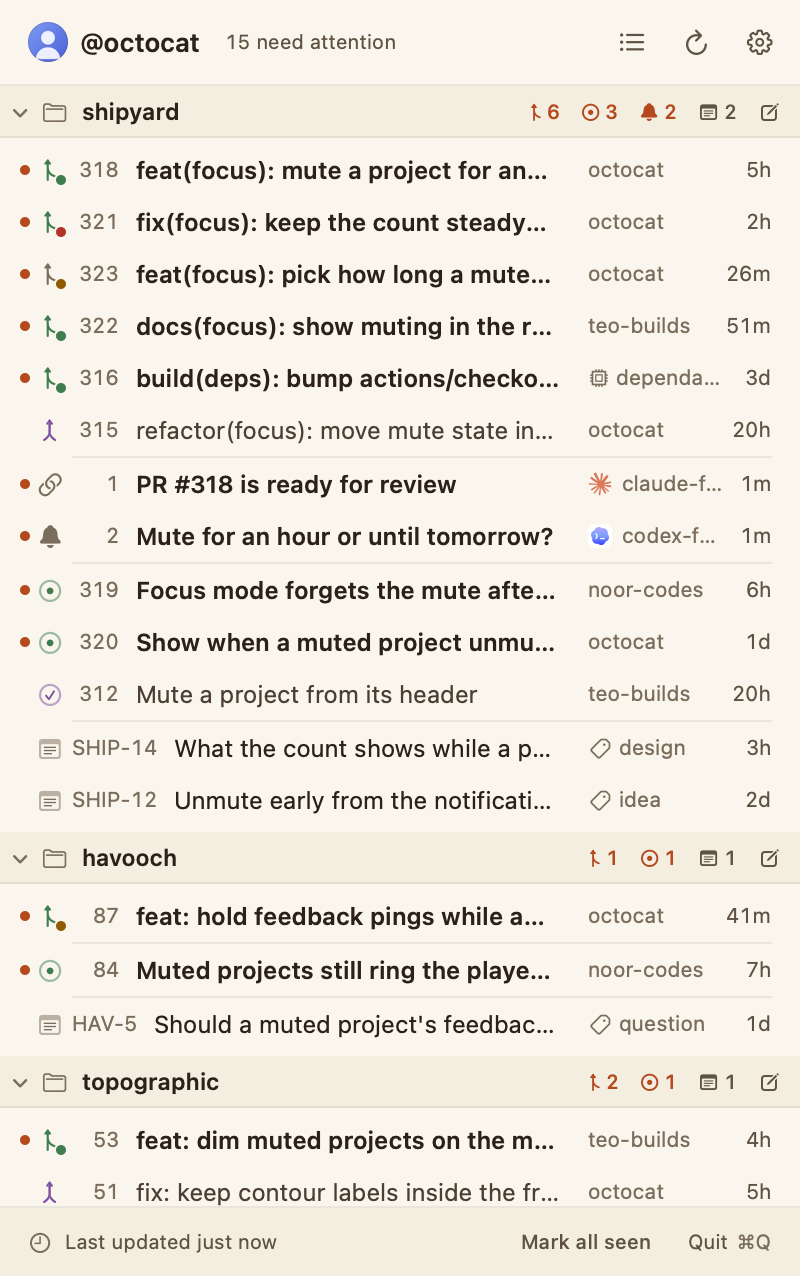Collapse the shipyard project group

point(19,113)
